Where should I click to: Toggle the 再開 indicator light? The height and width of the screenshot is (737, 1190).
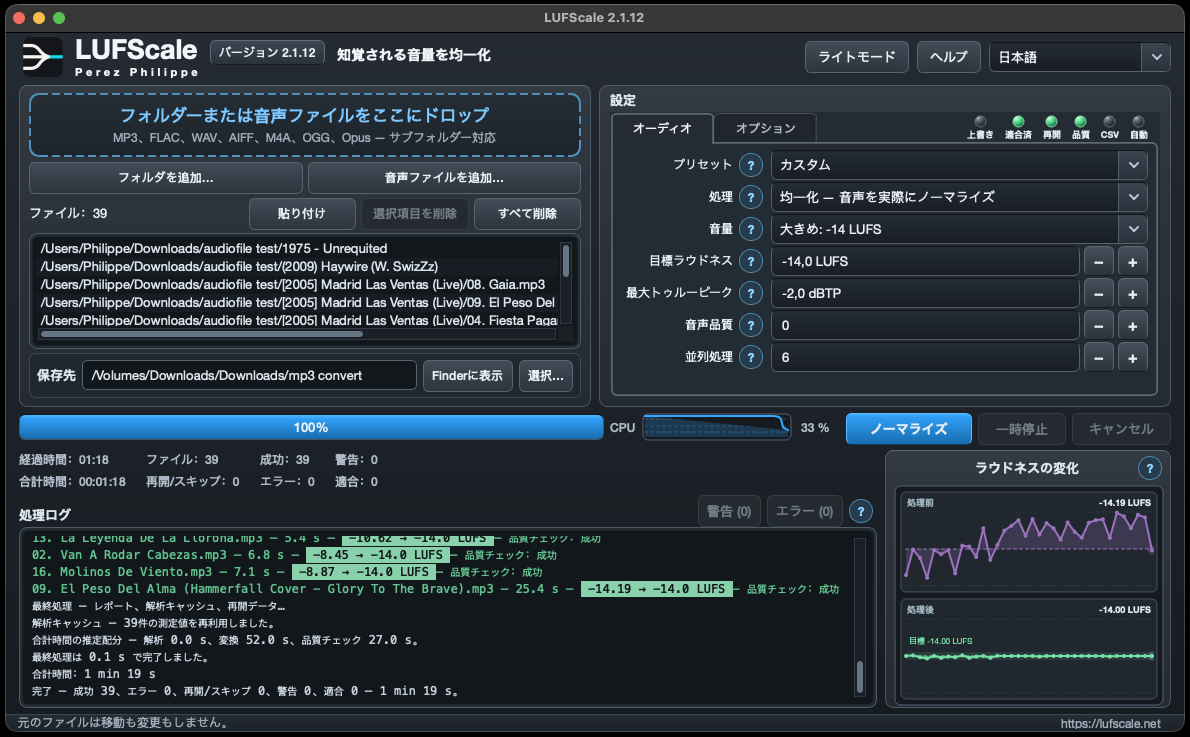pos(1051,121)
